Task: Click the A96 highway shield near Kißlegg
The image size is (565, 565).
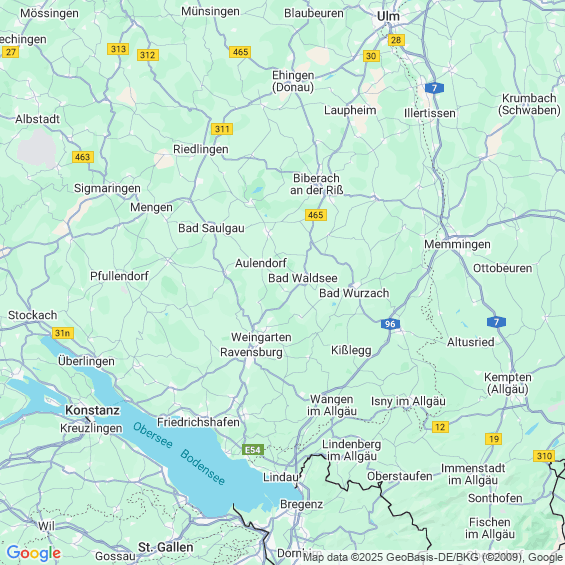Action: [x=390, y=324]
